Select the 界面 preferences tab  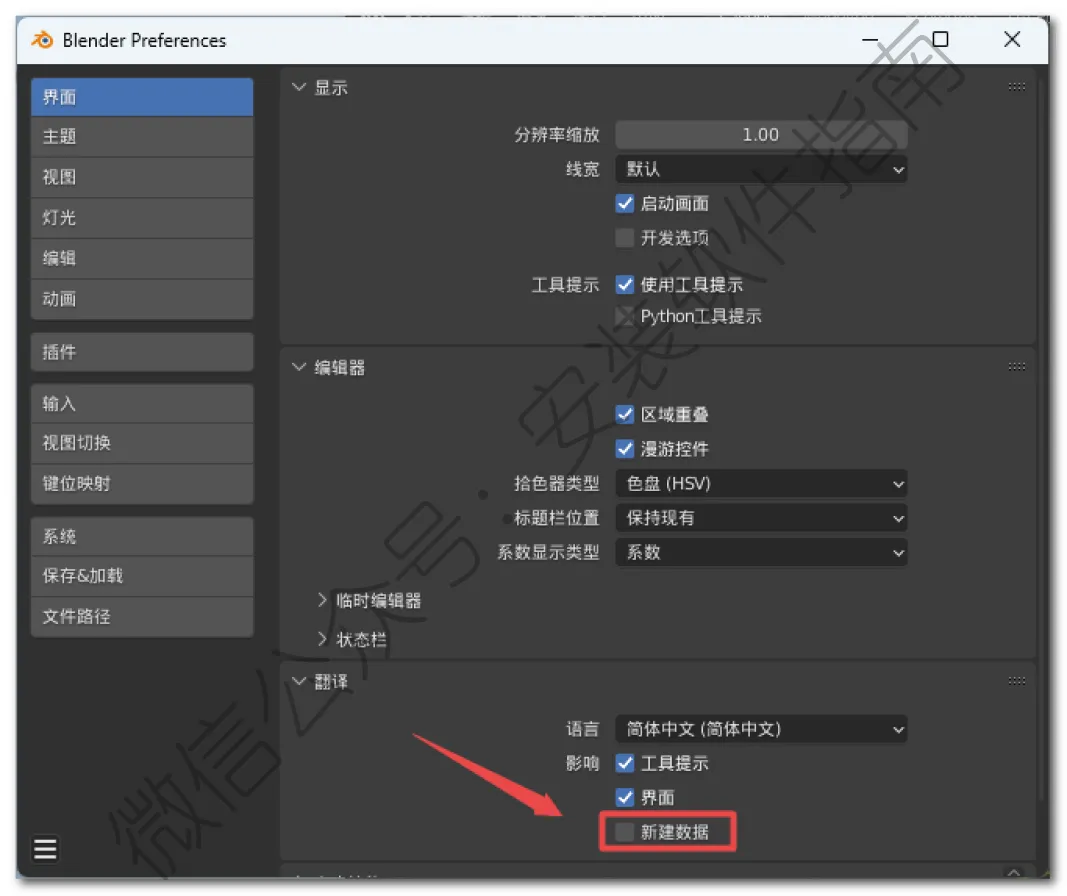[142, 97]
